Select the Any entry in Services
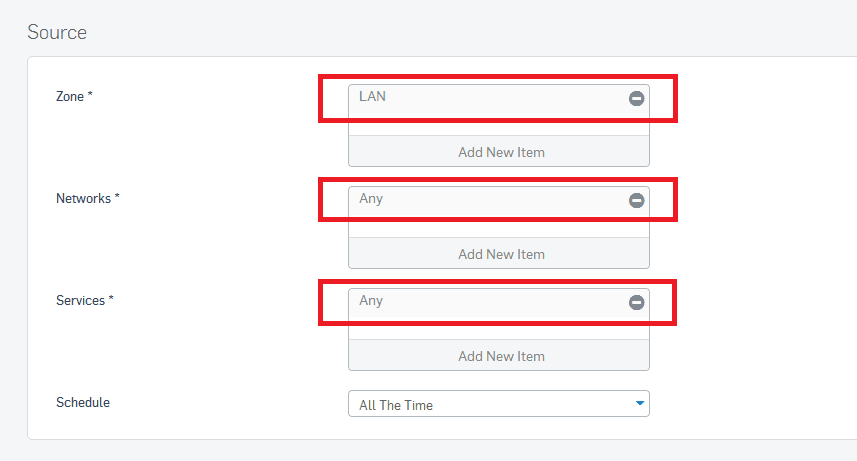Image resolution: width=857 pixels, height=461 pixels. click(371, 301)
